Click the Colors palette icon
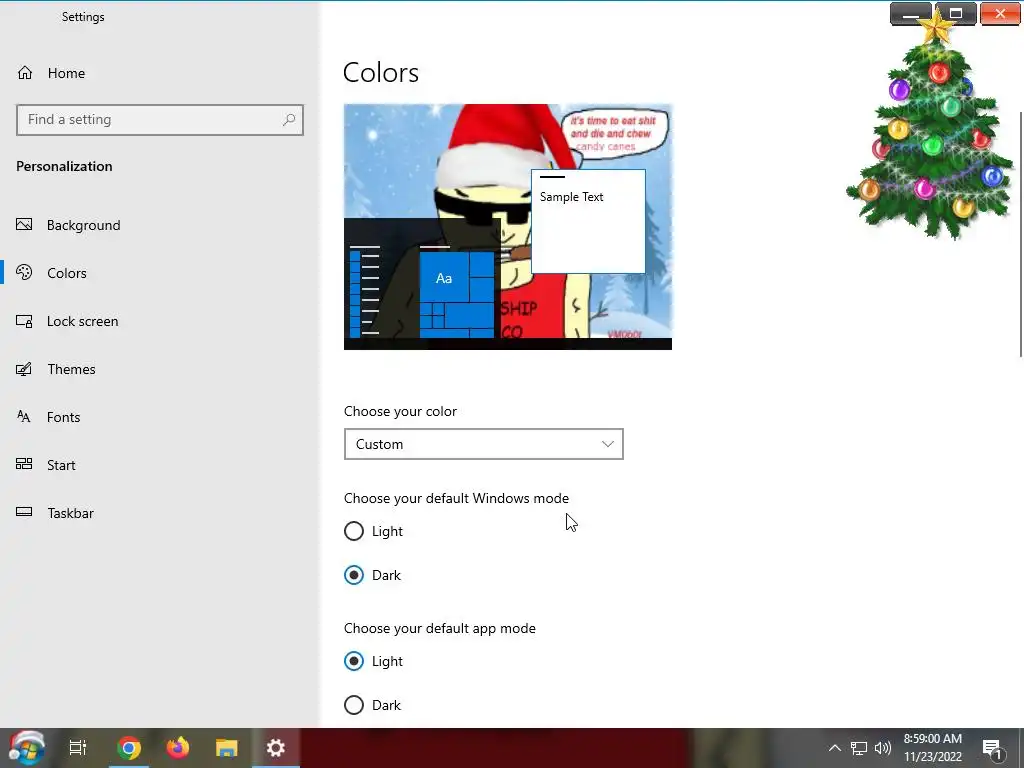 pyautogui.click(x=24, y=272)
